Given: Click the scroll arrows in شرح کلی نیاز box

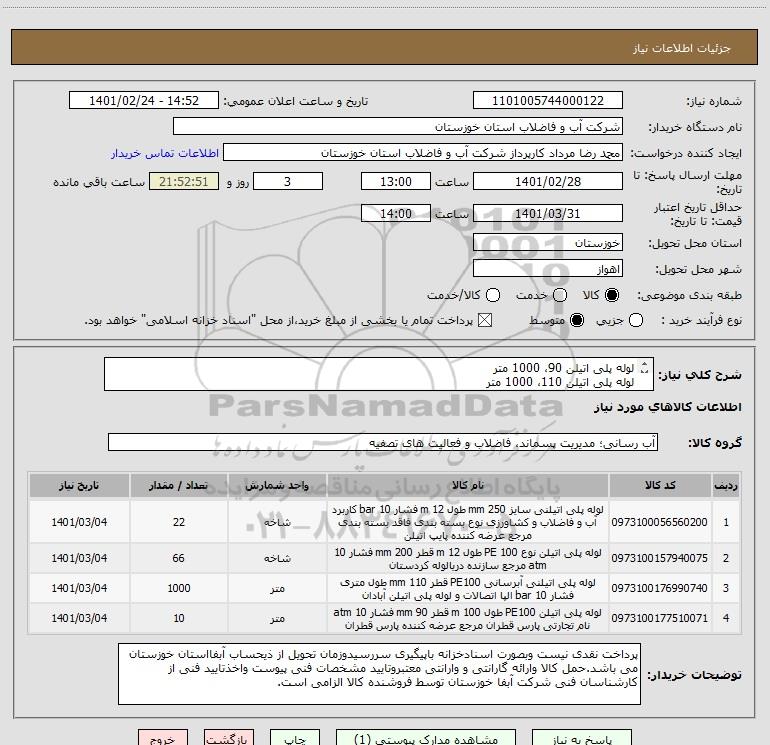Looking at the screenshot, I should (x=645, y=367).
